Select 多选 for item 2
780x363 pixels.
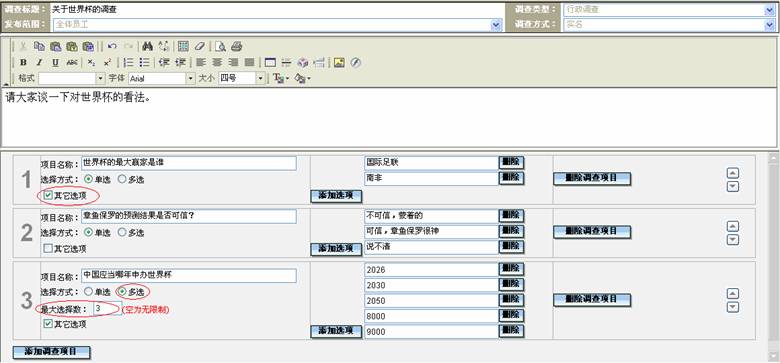122,232
